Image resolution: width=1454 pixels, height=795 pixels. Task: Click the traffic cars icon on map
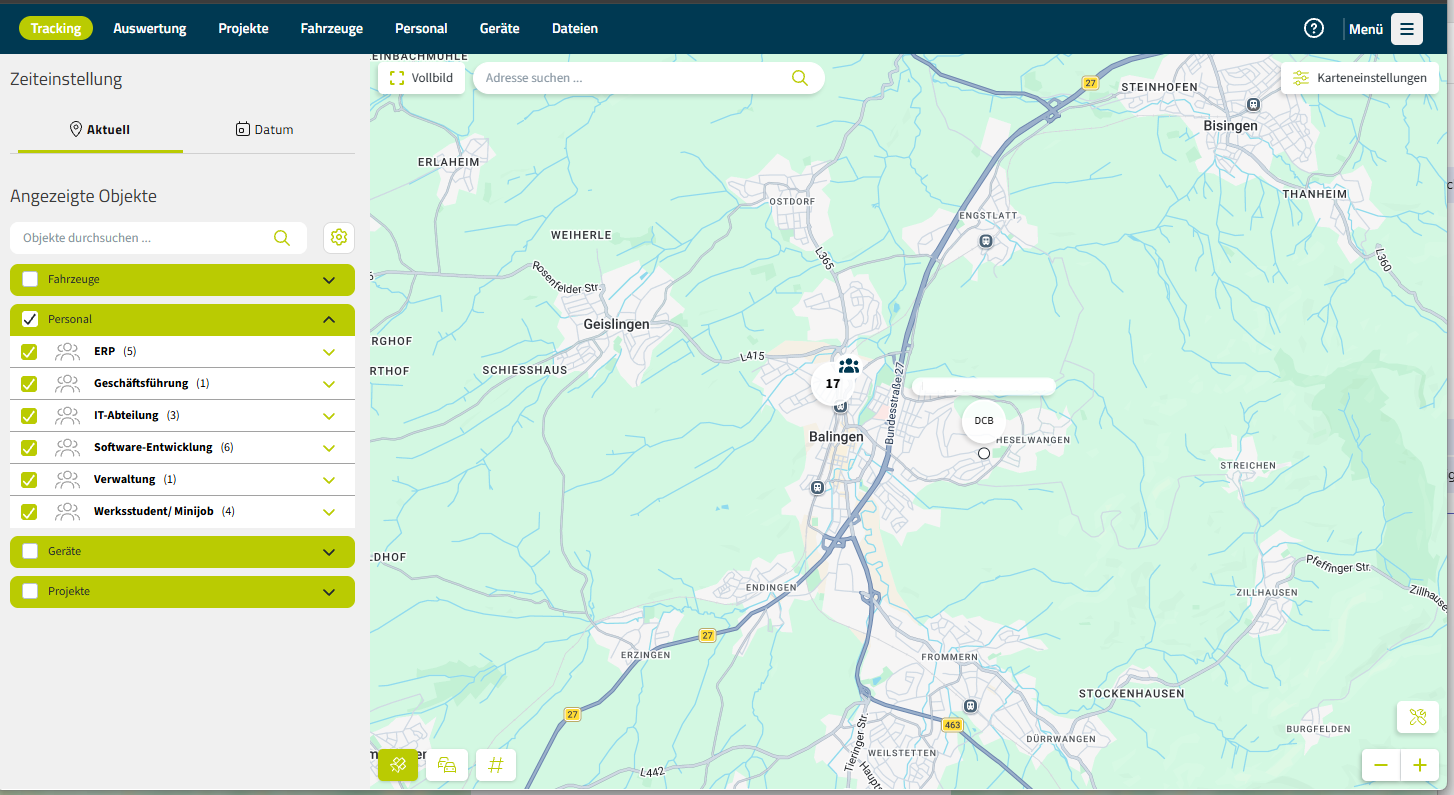pos(447,765)
